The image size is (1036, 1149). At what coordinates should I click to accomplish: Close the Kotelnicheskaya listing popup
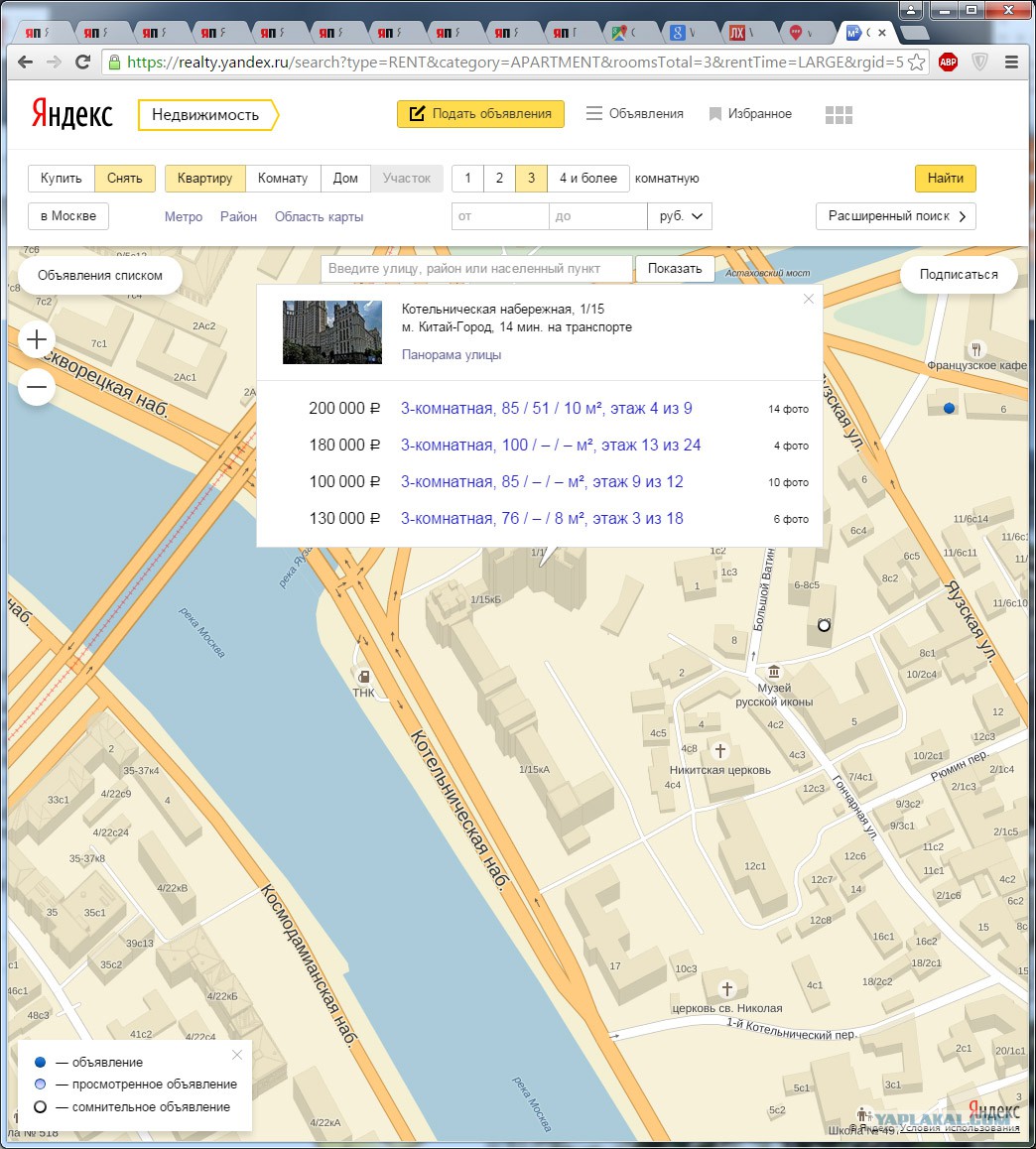[x=808, y=299]
